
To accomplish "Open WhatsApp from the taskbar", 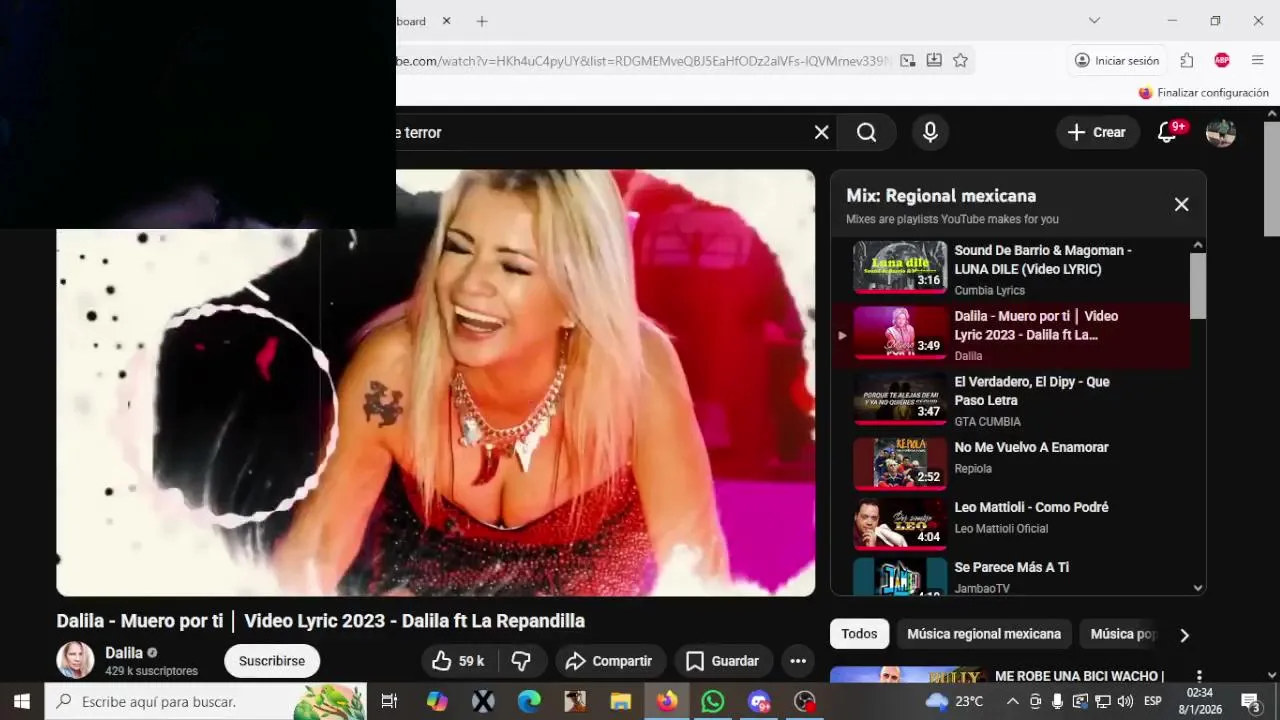I will (713, 701).
